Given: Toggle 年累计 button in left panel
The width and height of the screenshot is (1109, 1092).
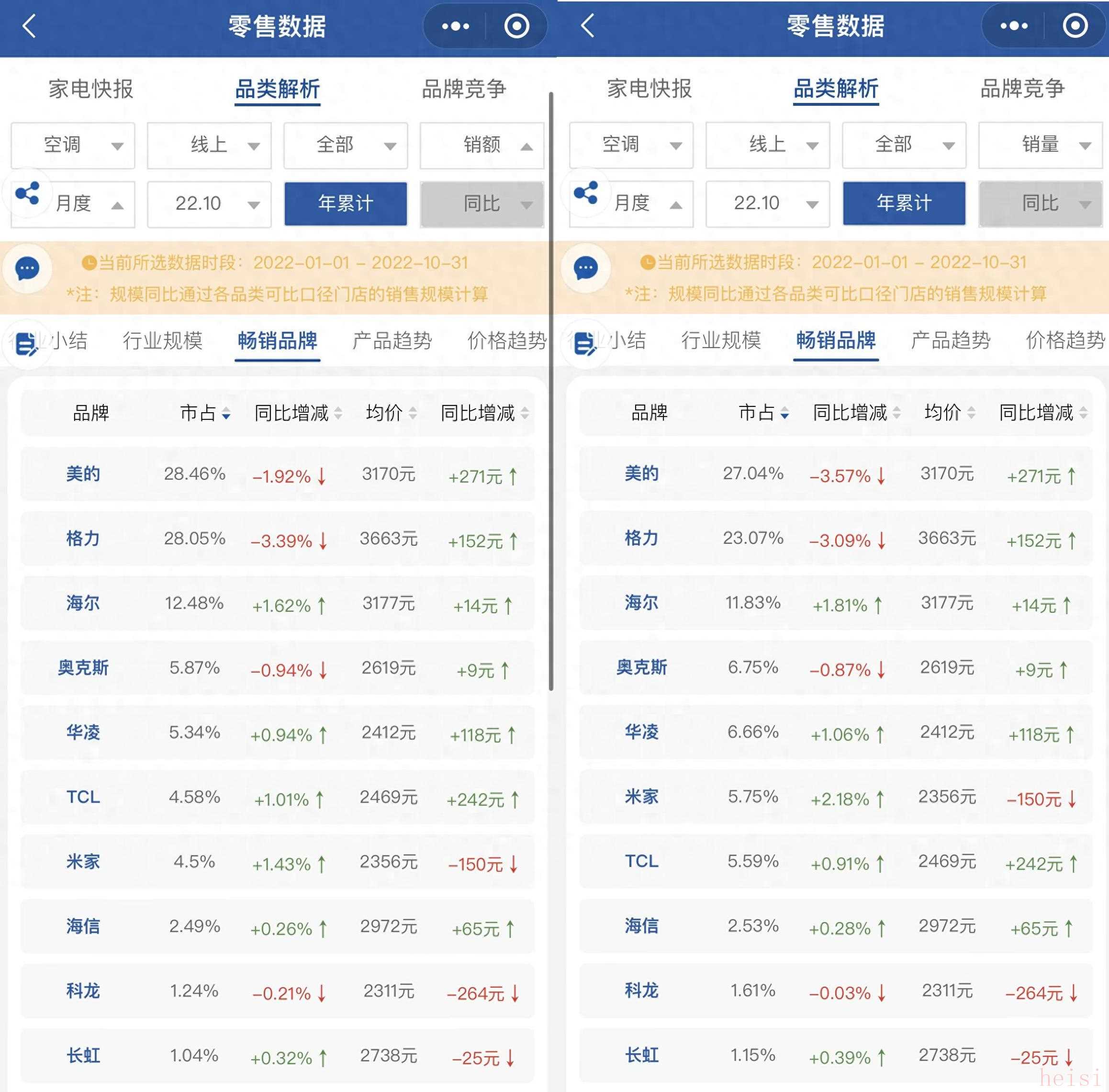Looking at the screenshot, I should 346,204.
